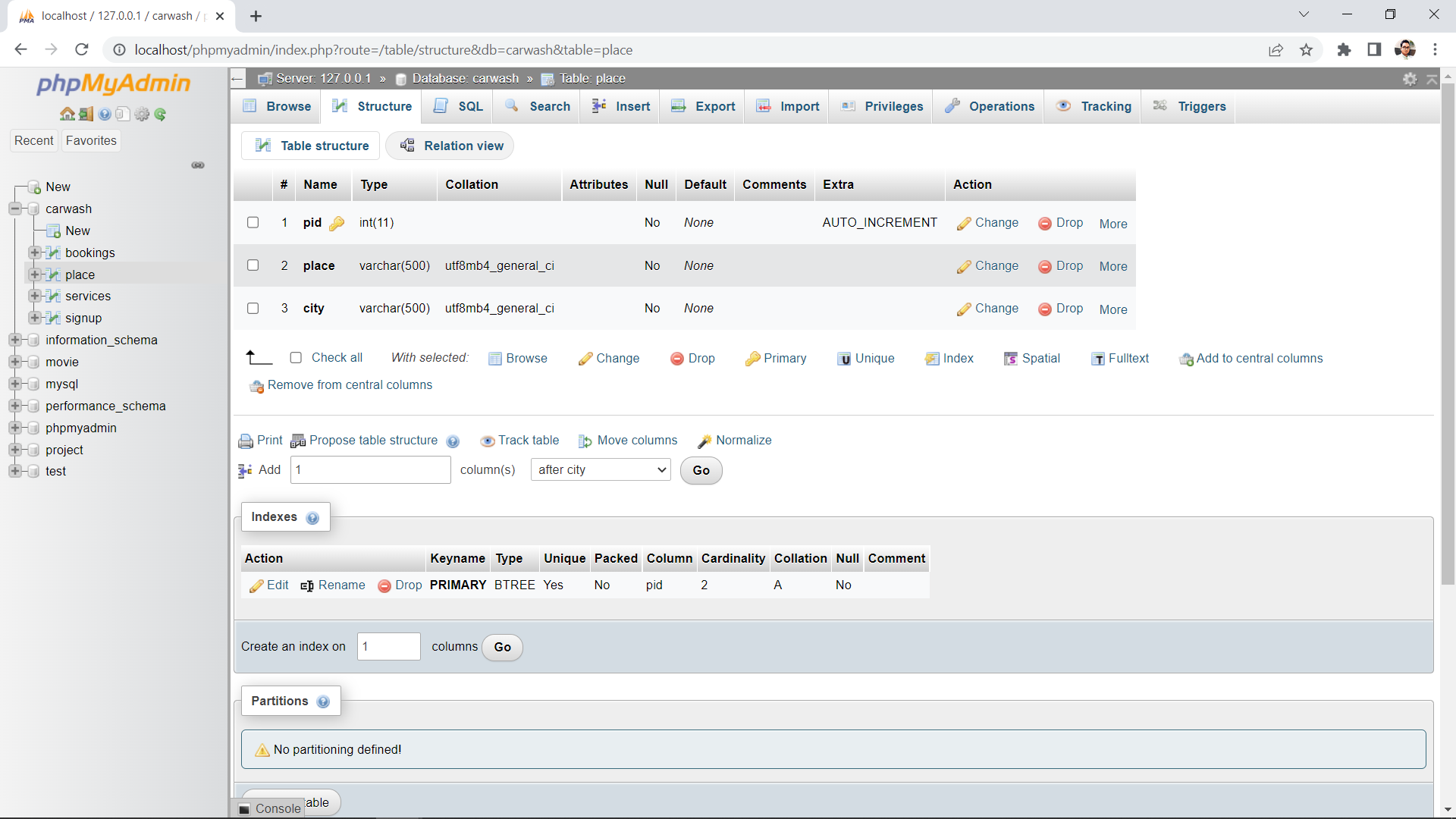Collapse the carwash database node
This screenshot has width=1456, height=819.
tap(14, 209)
